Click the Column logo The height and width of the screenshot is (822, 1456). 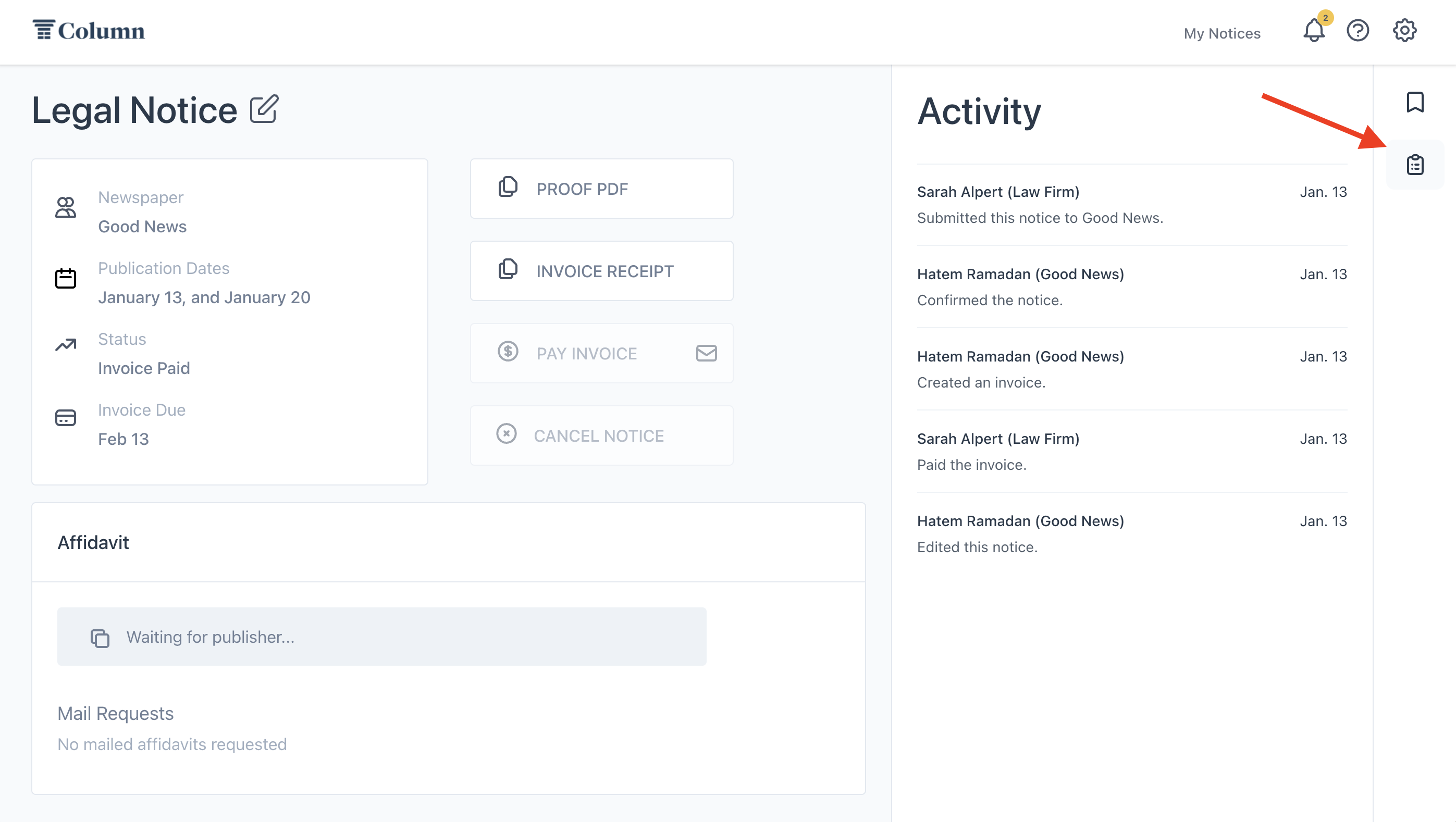tap(89, 31)
